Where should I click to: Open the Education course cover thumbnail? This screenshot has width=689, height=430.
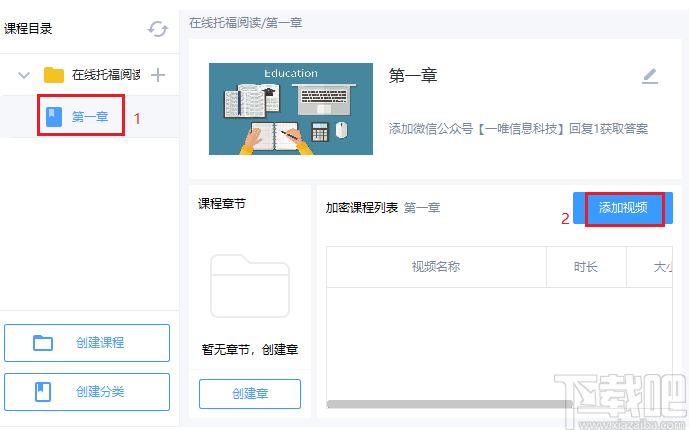291,109
